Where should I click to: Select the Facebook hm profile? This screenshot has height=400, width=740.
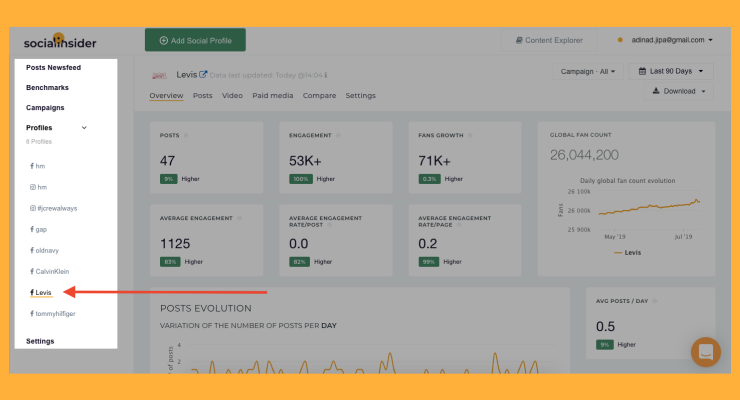[38, 166]
